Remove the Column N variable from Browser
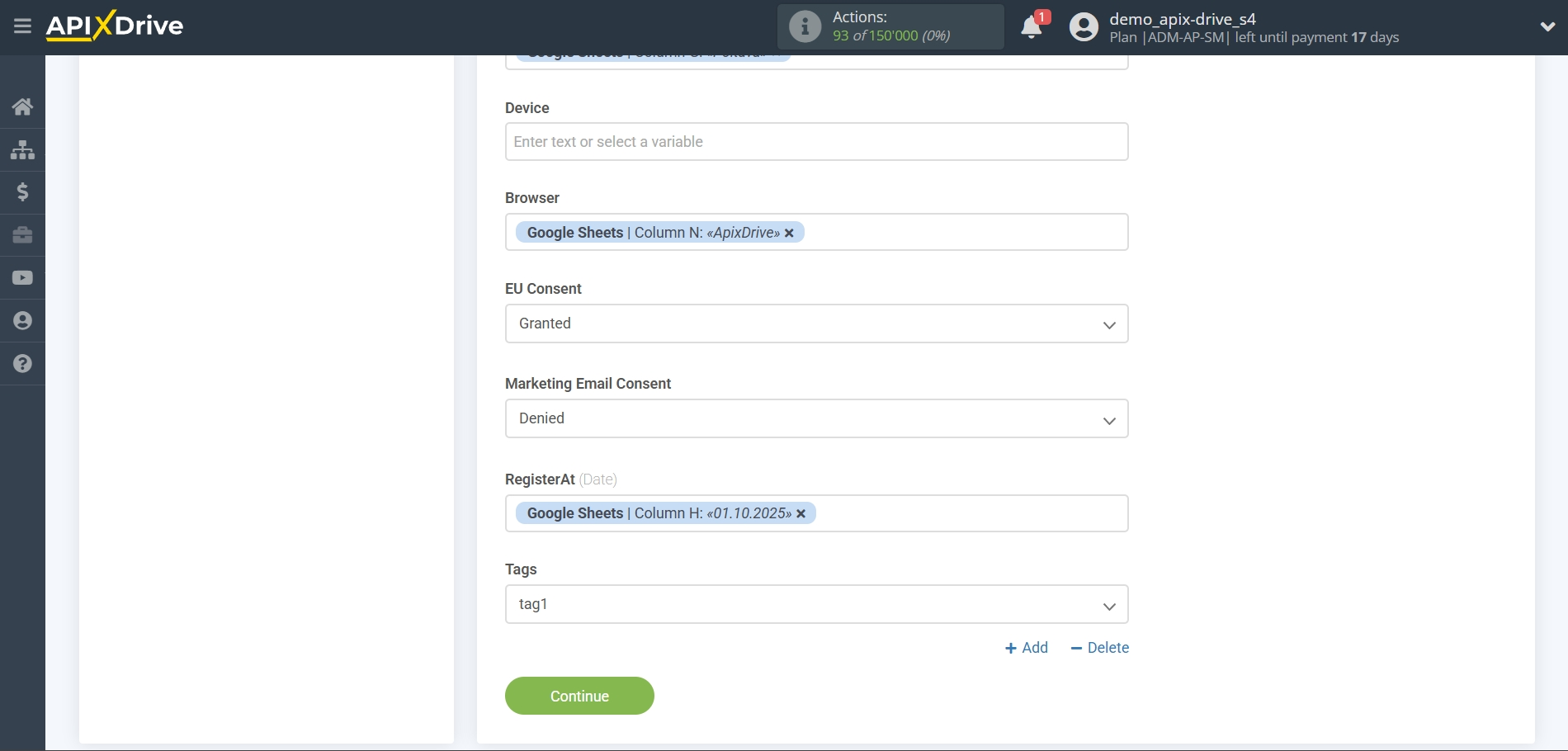The height and width of the screenshot is (751, 1568). (789, 234)
